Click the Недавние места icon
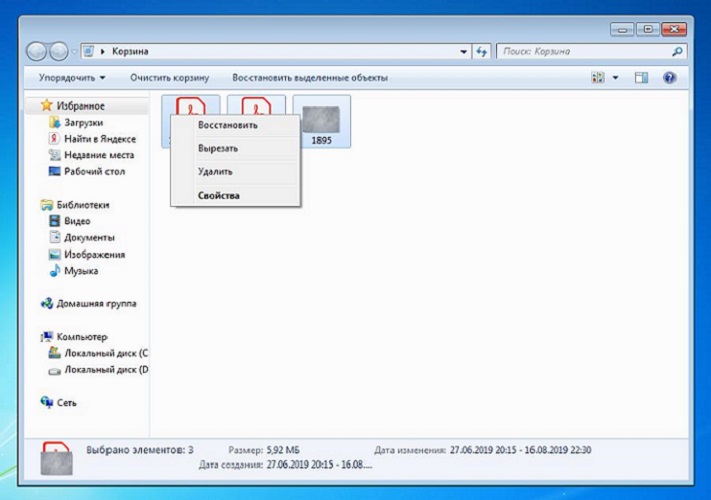This screenshot has width=711, height=500. point(54,155)
